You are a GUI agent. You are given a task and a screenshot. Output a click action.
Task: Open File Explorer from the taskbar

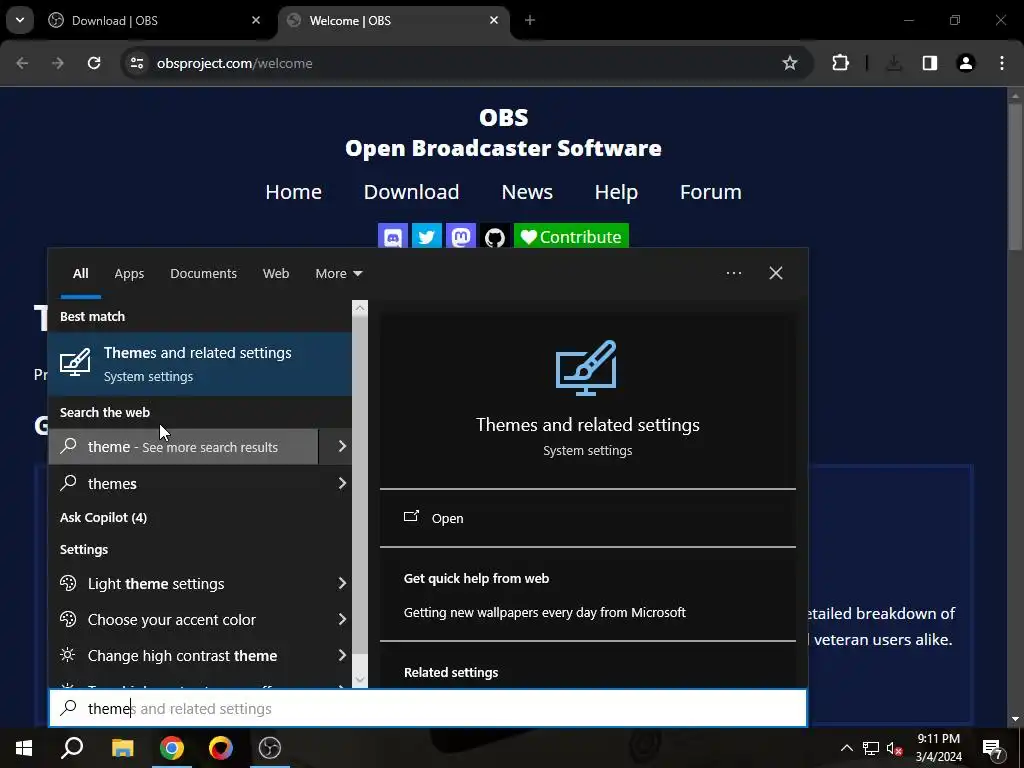(122, 748)
